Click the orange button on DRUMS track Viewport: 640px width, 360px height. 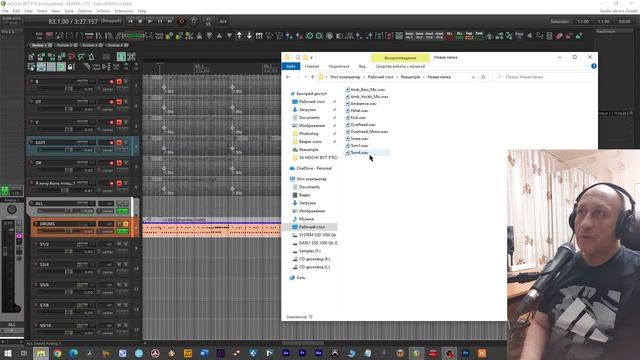tap(126, 224)
